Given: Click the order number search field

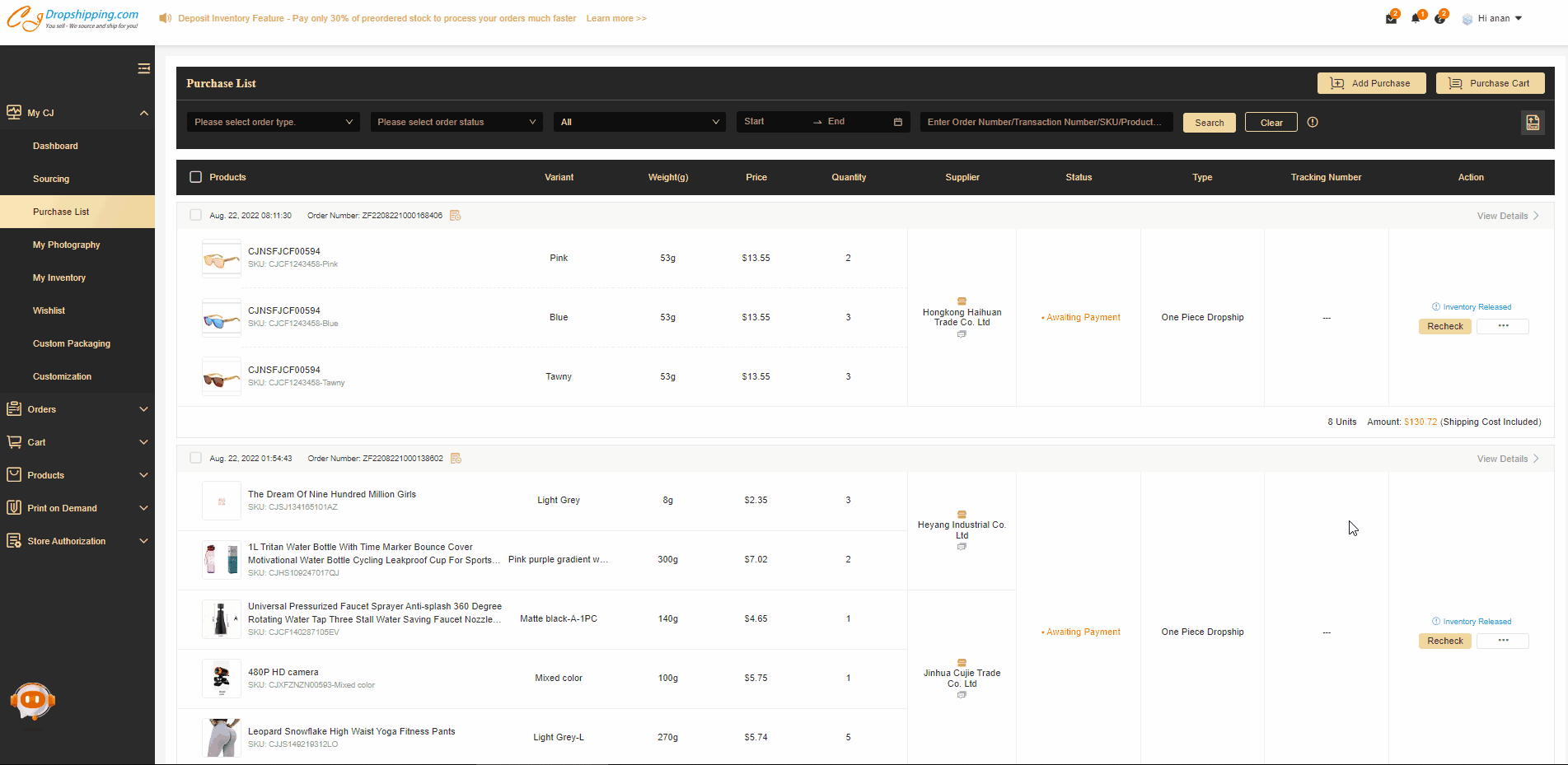Looking at the screenshot, I should click(x=1046, y=122).
